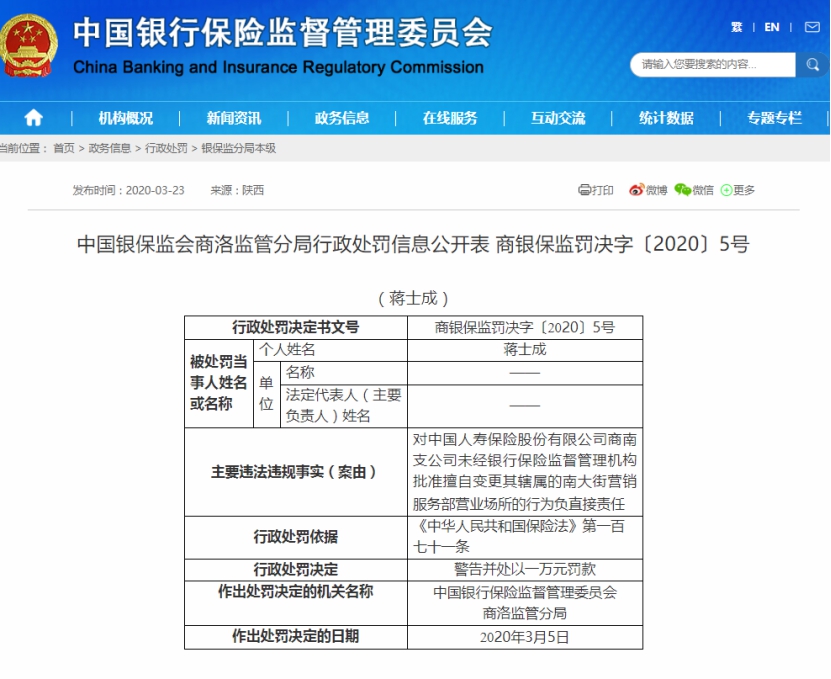Click the 主要违法违规事实（案由） label
831x679 pixels.
[x=296, y=472]
